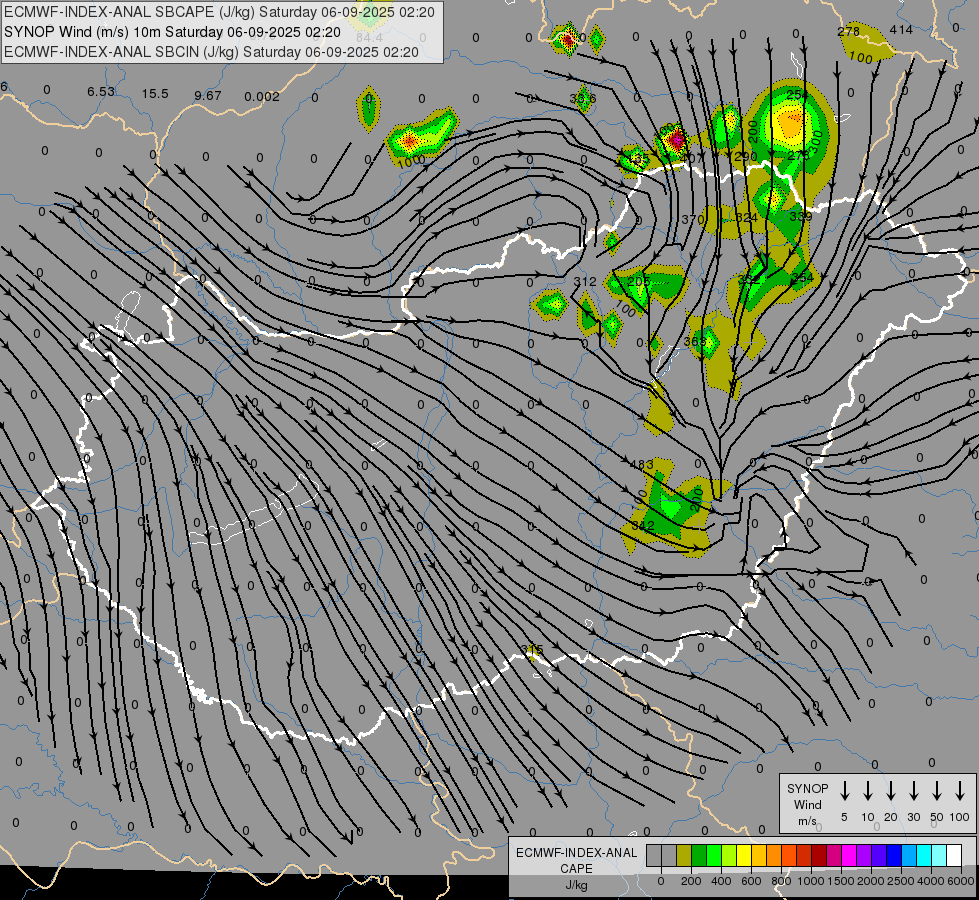Click the 200 tick label on CAPE scale
Viewport: 979px width, 900px height.
click(x=691, y=881)
